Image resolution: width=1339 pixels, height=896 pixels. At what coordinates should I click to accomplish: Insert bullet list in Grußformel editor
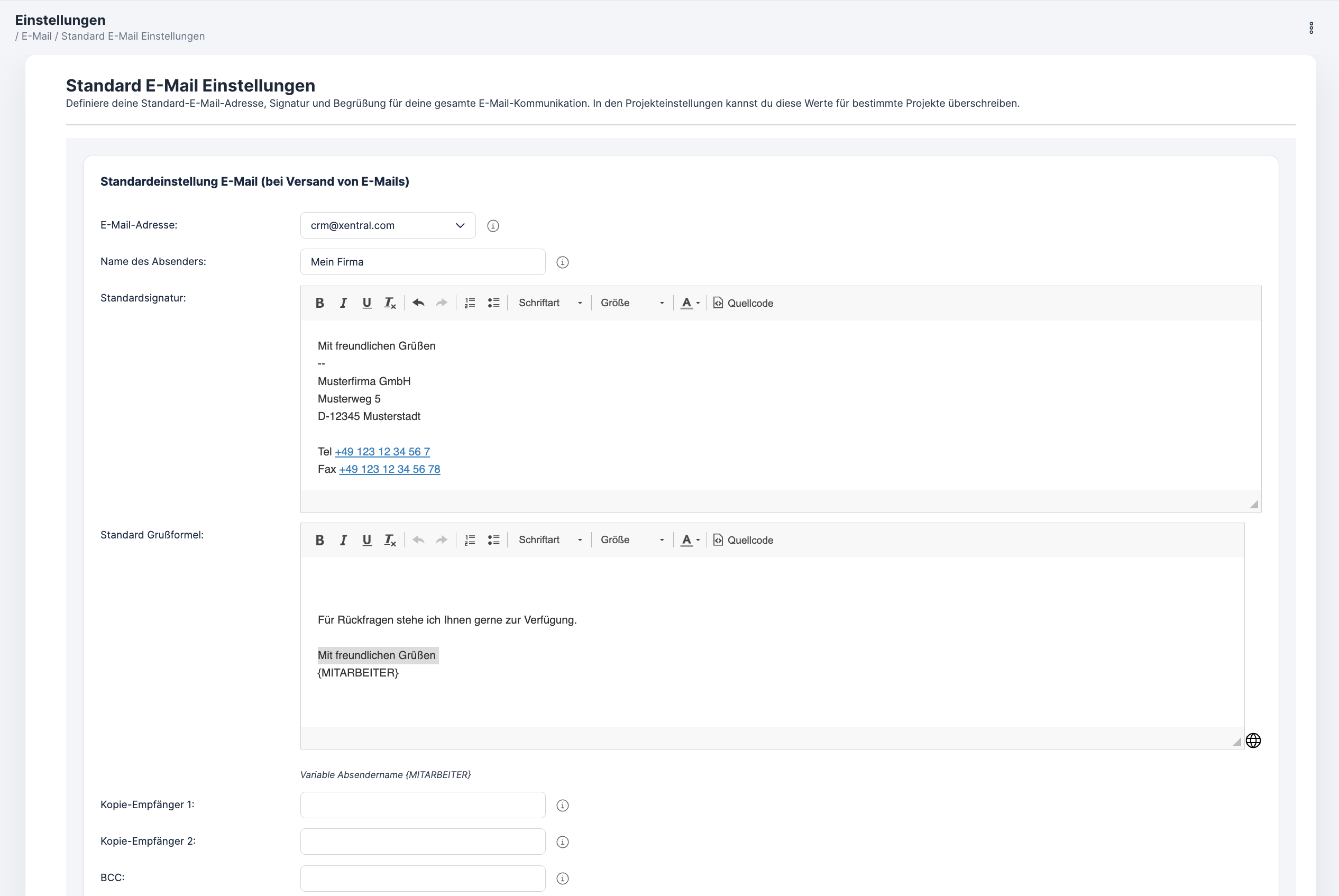coord(493,540)
